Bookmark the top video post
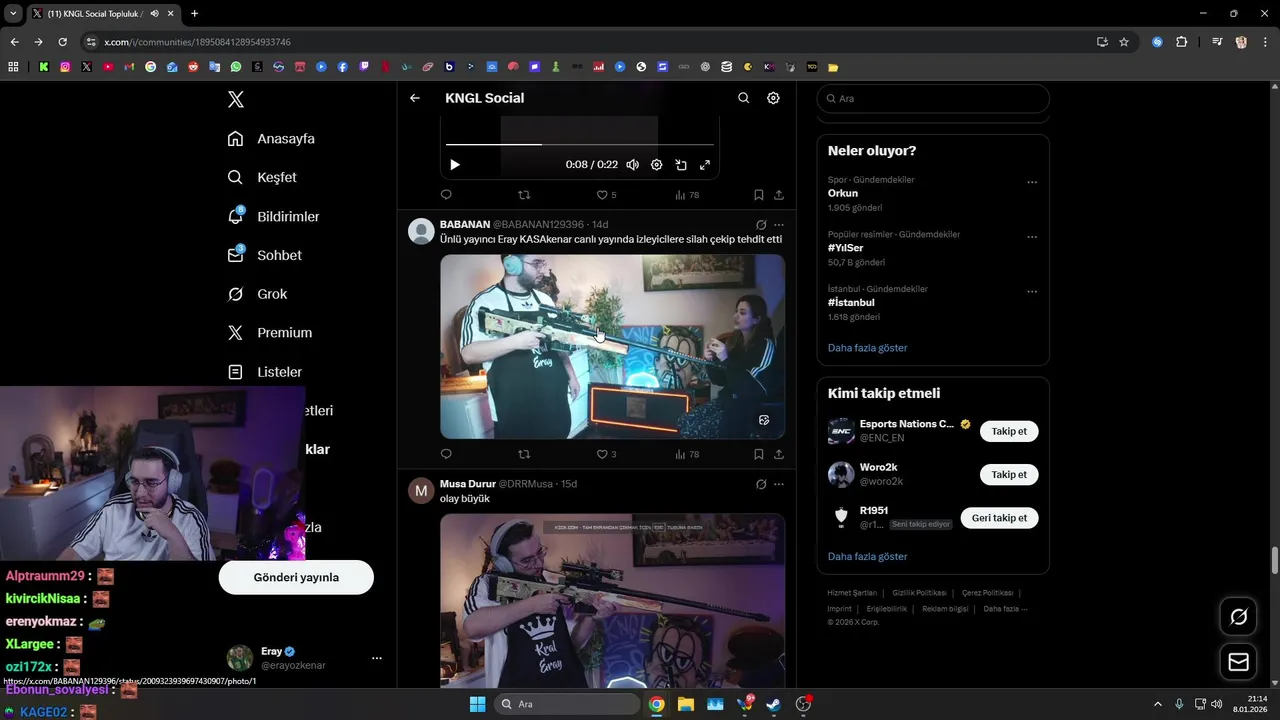The width and height of the screenshot is (1280, 720). [x=759, y=195]
